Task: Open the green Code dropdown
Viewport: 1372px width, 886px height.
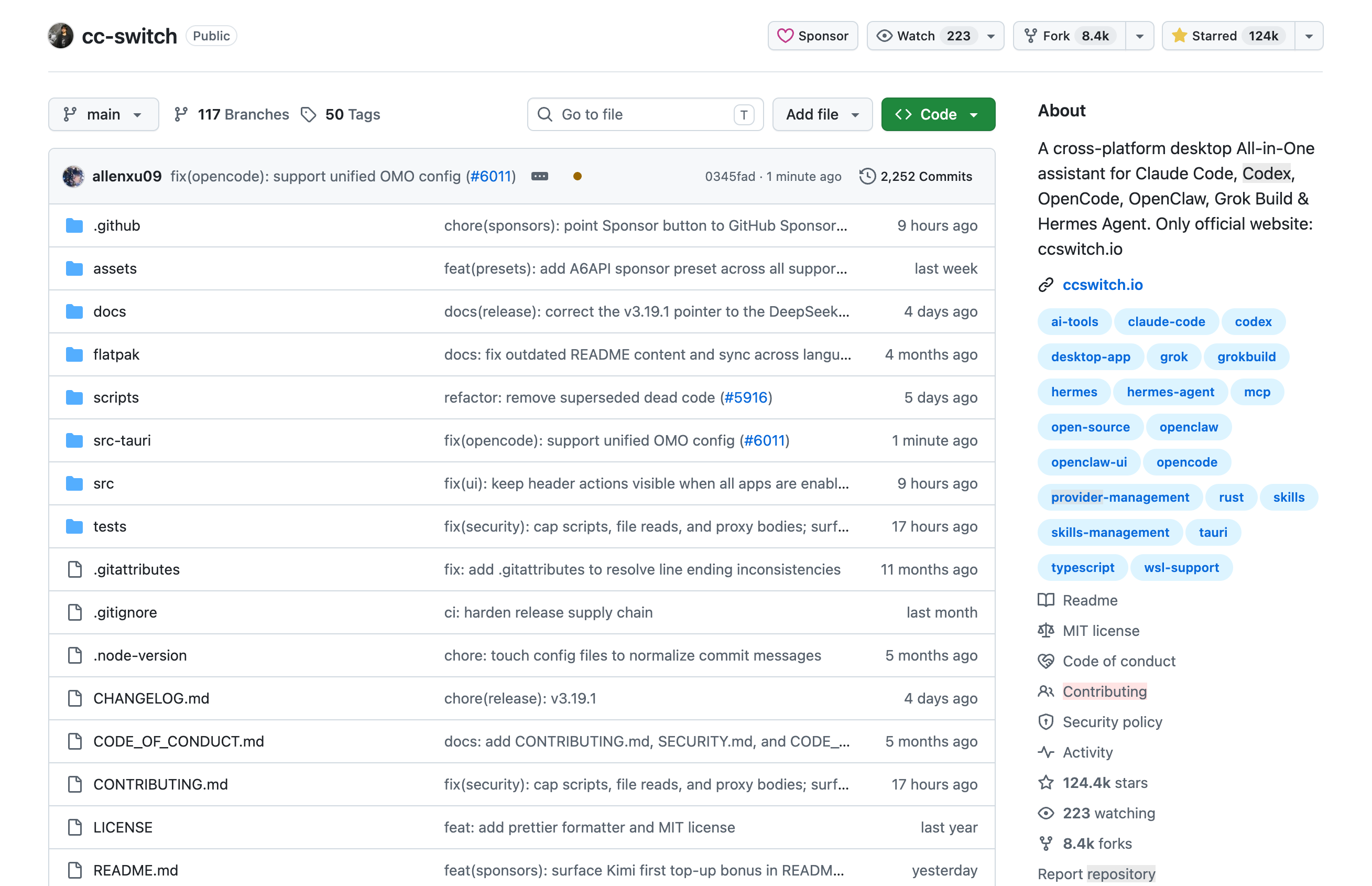Action: [x=938, y=114]
